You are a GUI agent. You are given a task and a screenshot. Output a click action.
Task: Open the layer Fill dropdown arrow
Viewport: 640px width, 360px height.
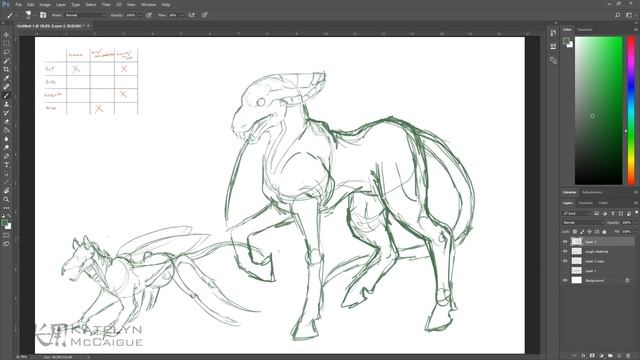(x=635, y=232)
